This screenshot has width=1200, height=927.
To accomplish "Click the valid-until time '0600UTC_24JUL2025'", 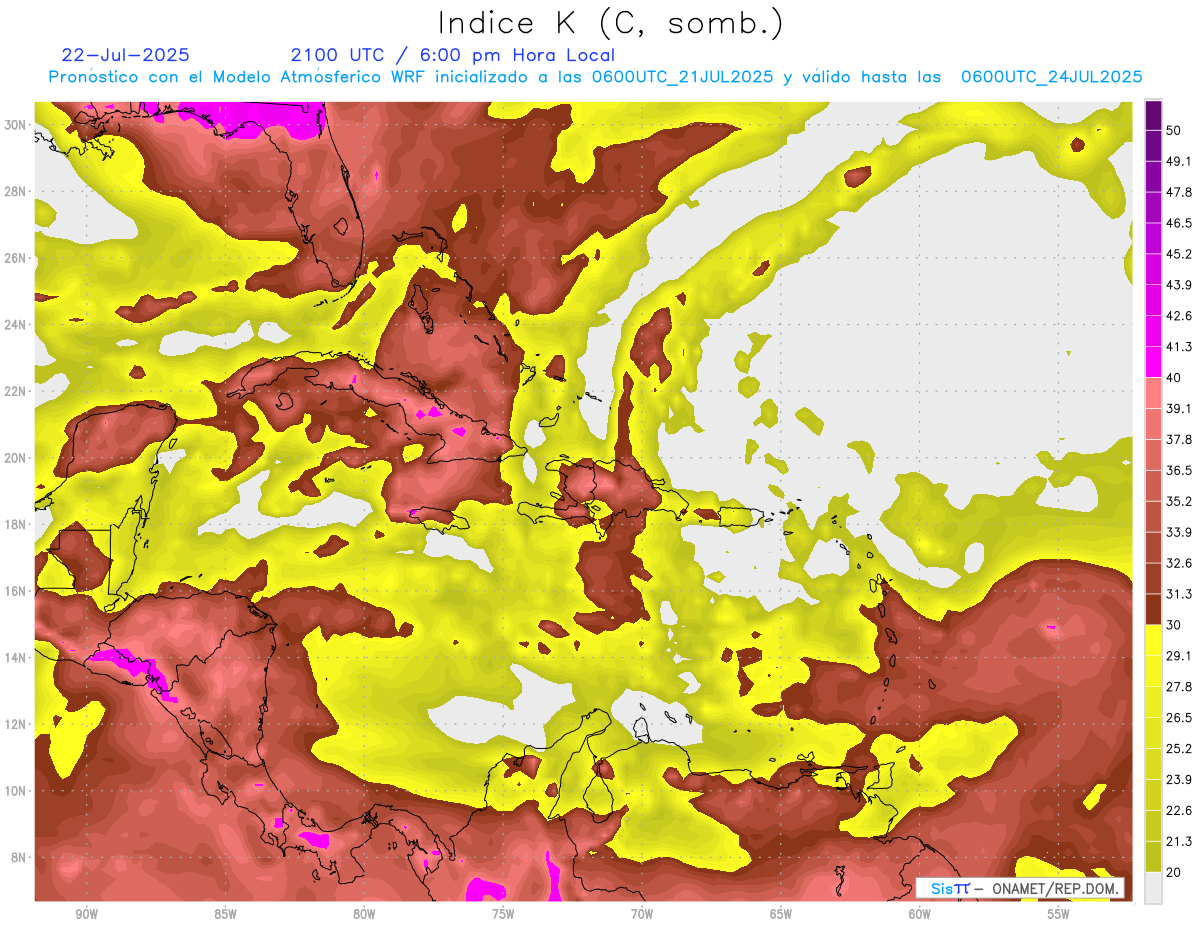I will (1051, 77).
